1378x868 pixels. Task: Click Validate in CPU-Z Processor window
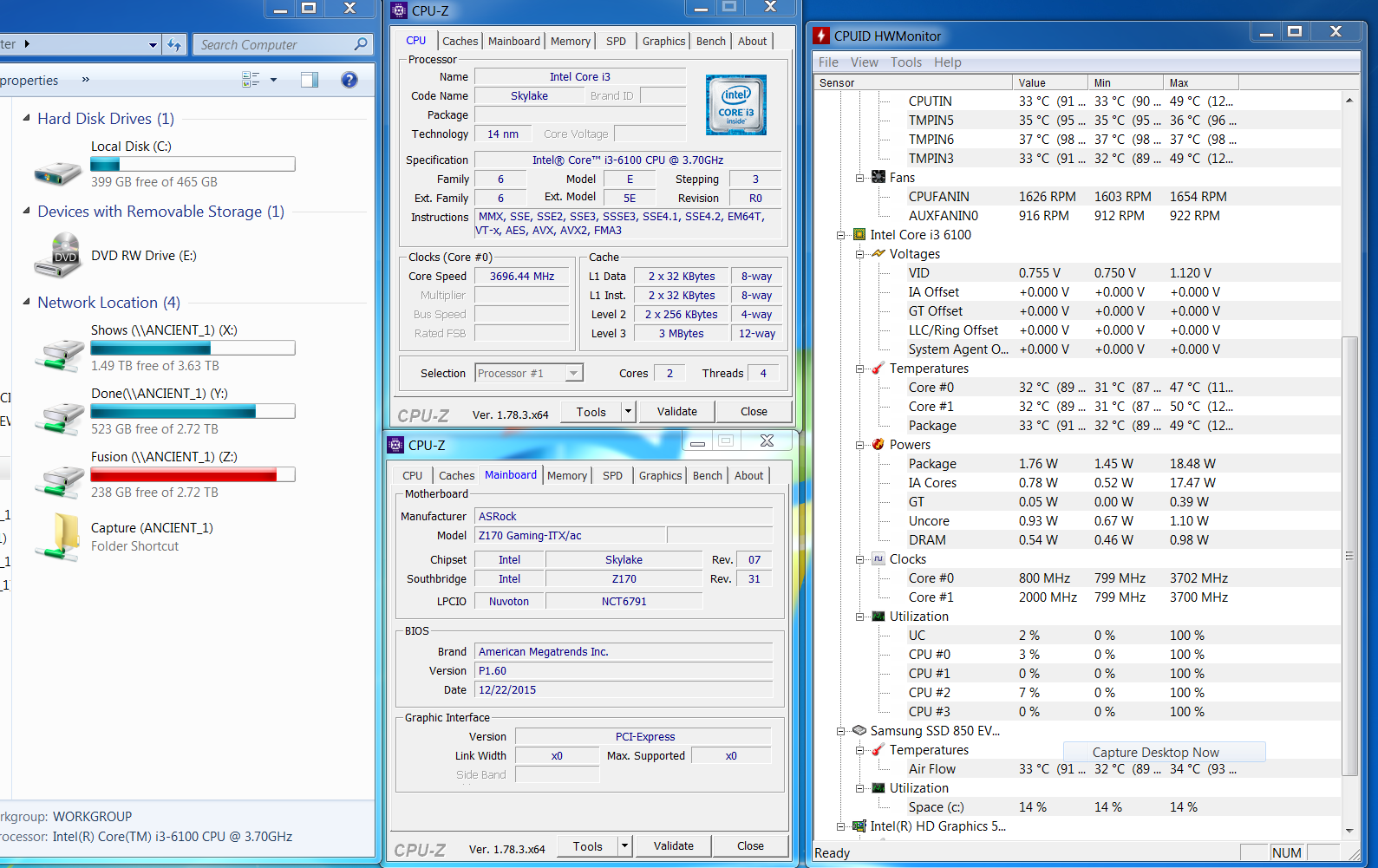pyautogui.click(x=677, y=411)
